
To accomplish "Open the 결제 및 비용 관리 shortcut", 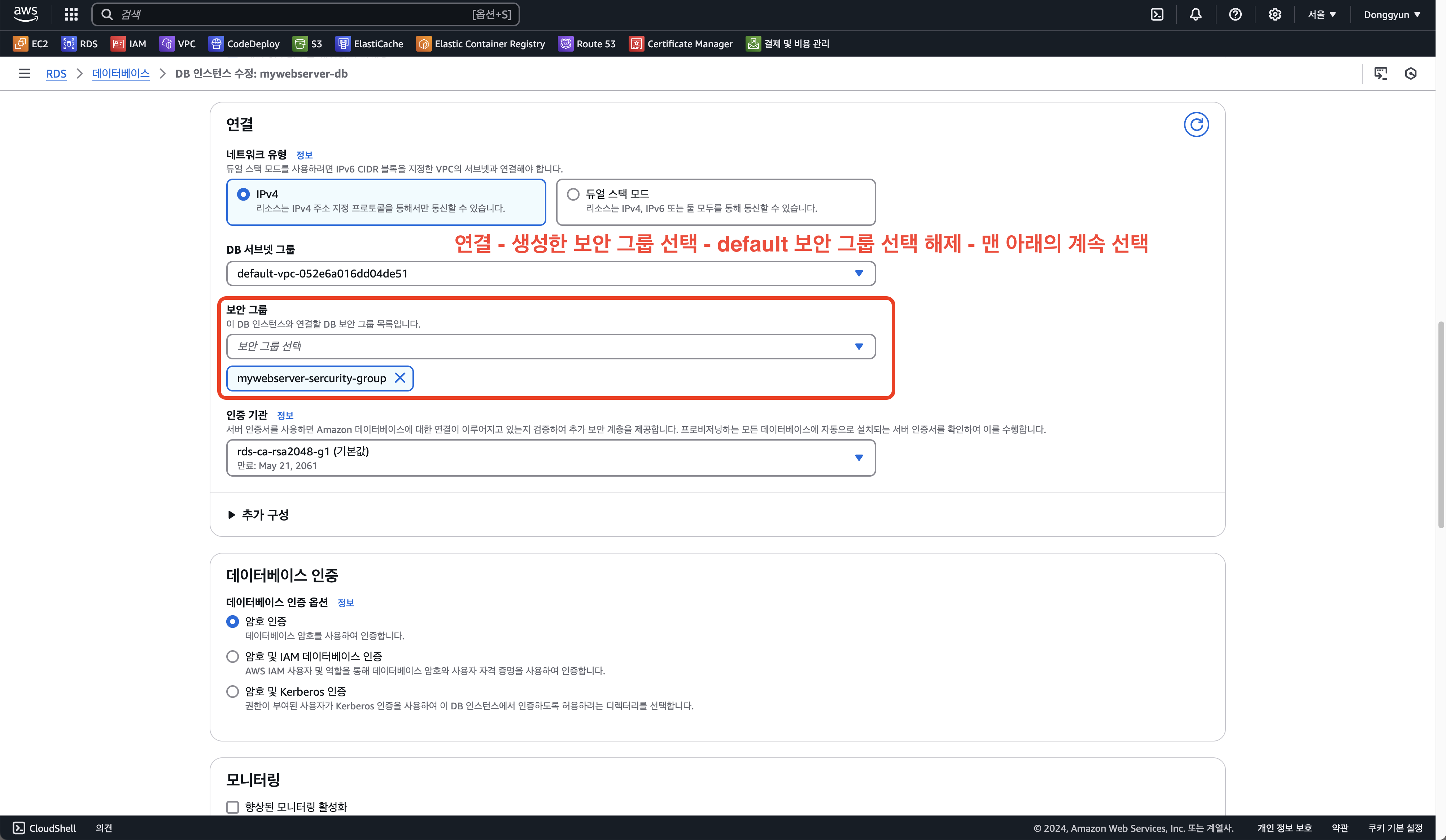I will point(788,44).
